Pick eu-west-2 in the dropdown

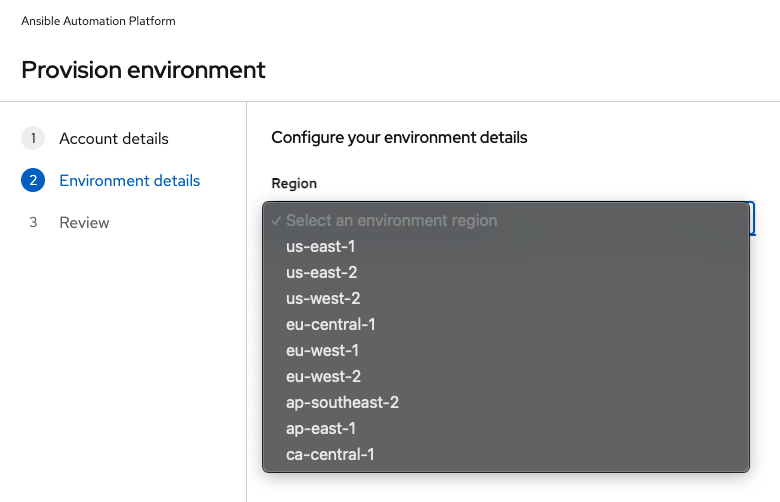point(506,376)
